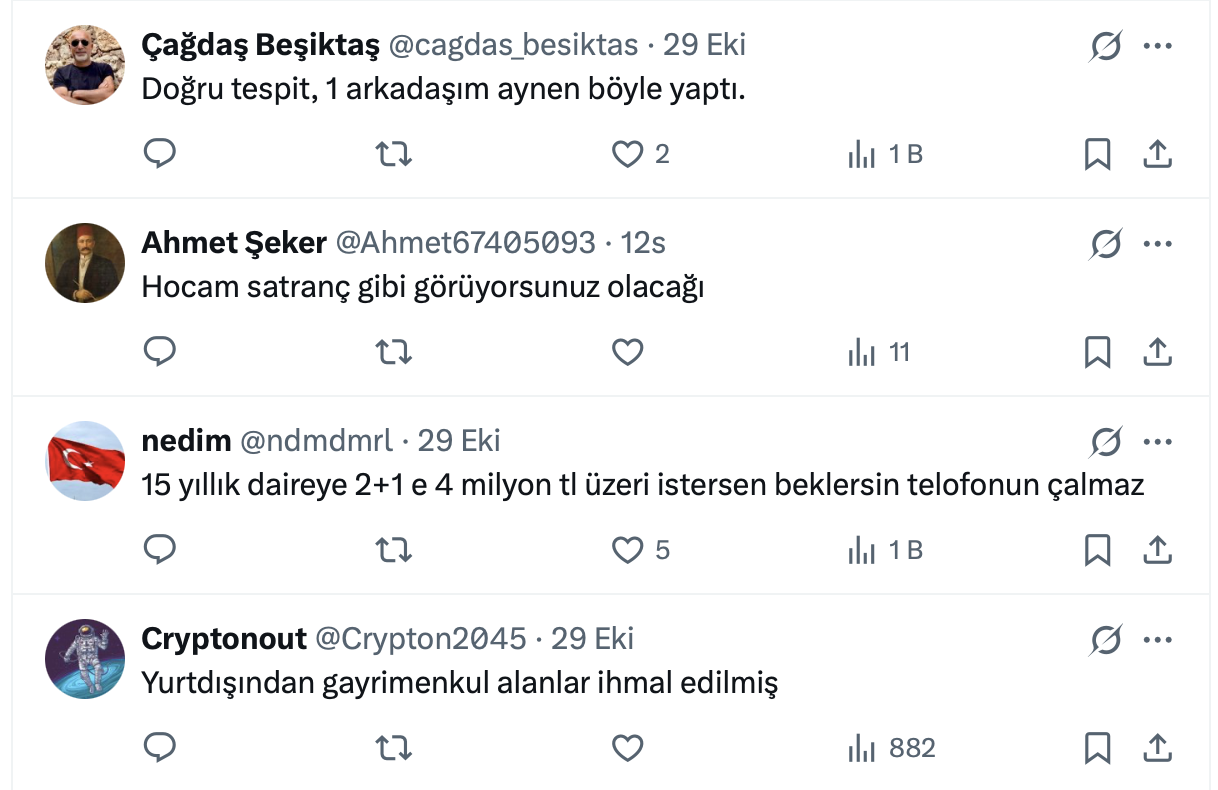The height and width of the screenshot is (790, 1218).
Task: Share Ahmet Şeker's tweet
Action: coord(1157,352)
